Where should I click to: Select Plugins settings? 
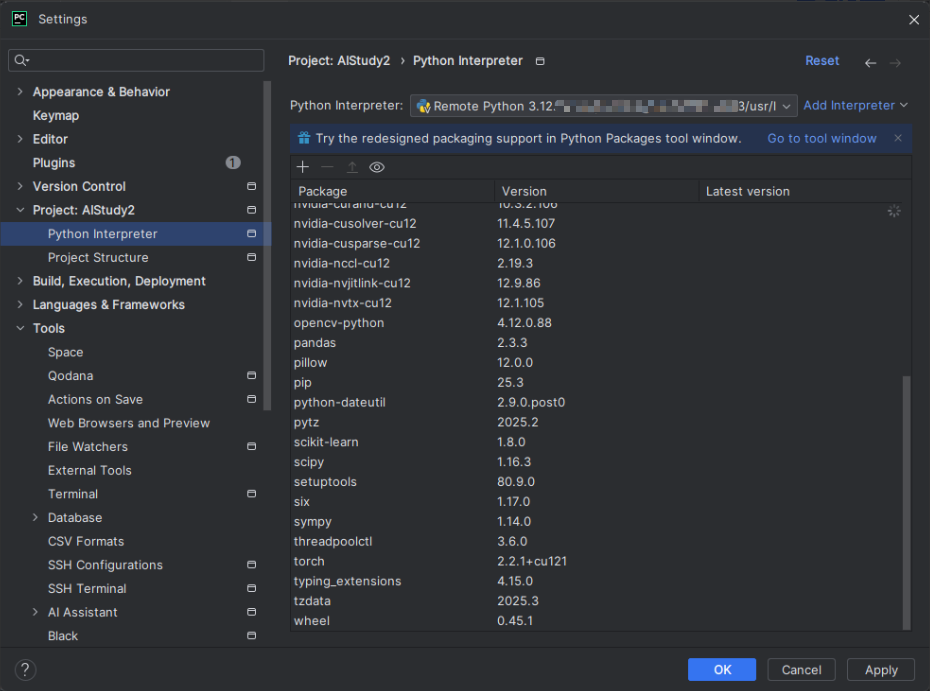(54, 163)
